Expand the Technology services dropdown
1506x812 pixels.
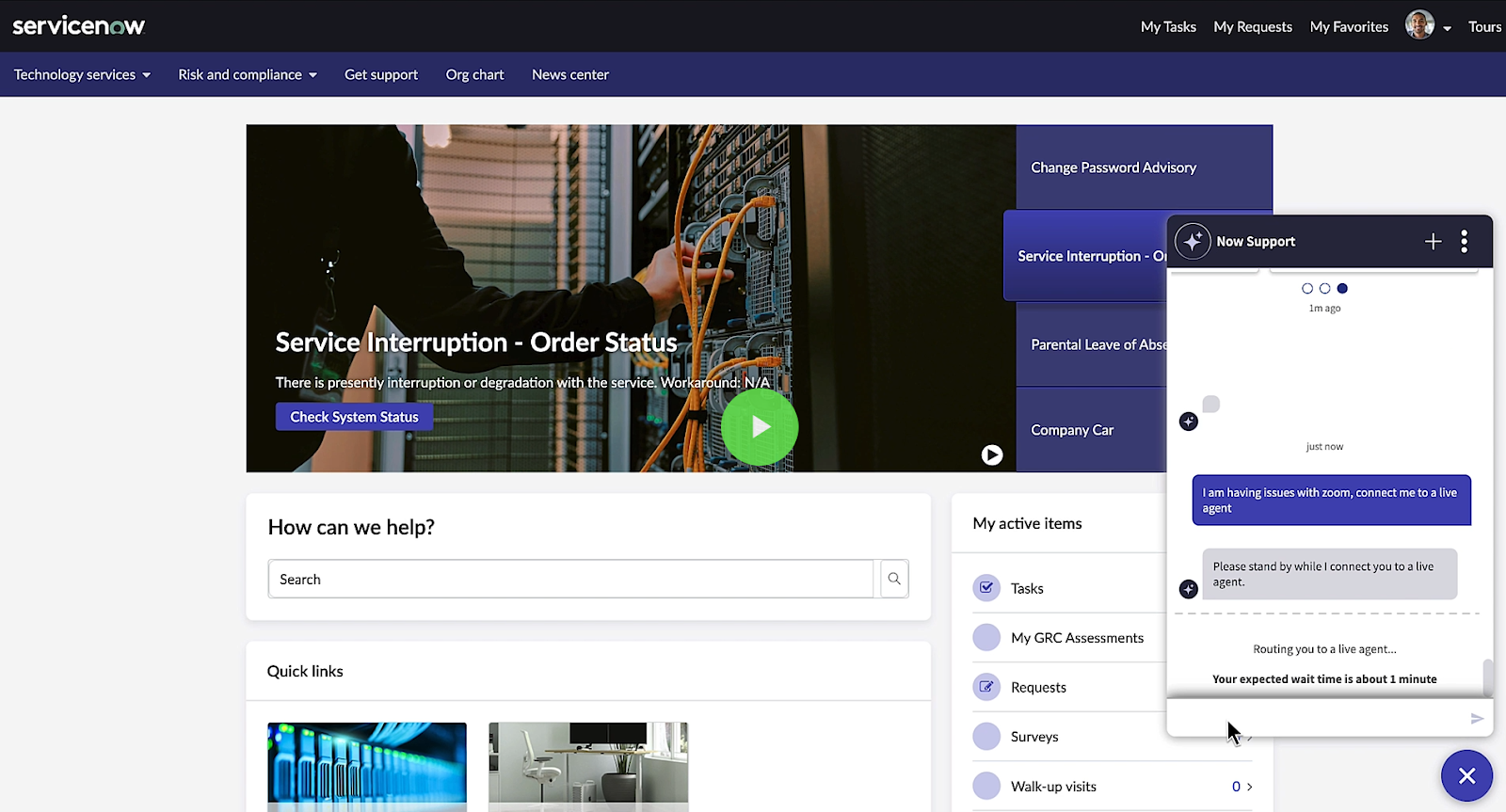click(x=82, y=74)
